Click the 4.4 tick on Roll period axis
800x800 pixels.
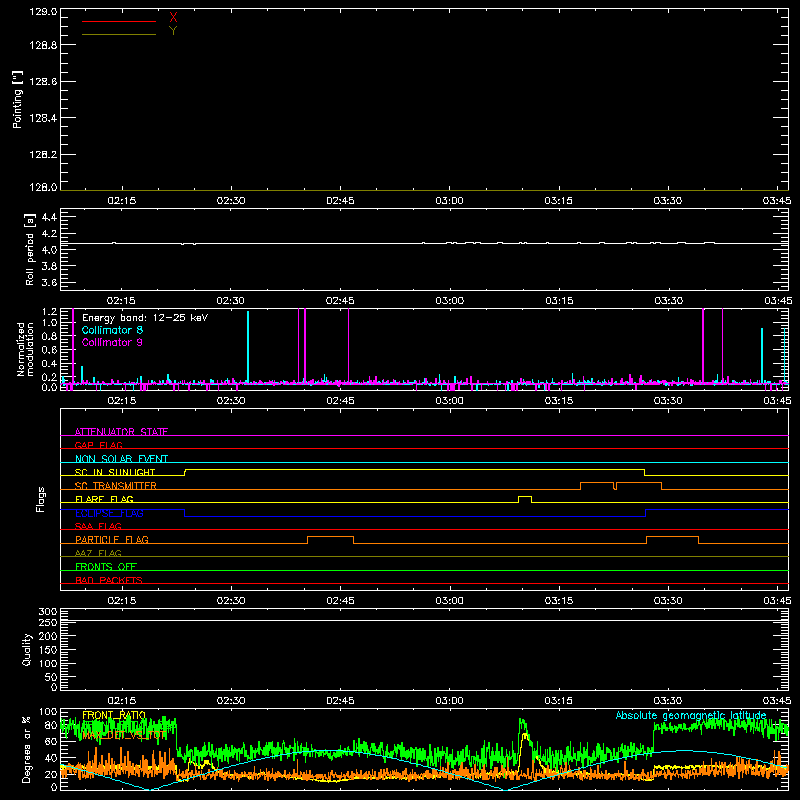[x=49, y=217]
